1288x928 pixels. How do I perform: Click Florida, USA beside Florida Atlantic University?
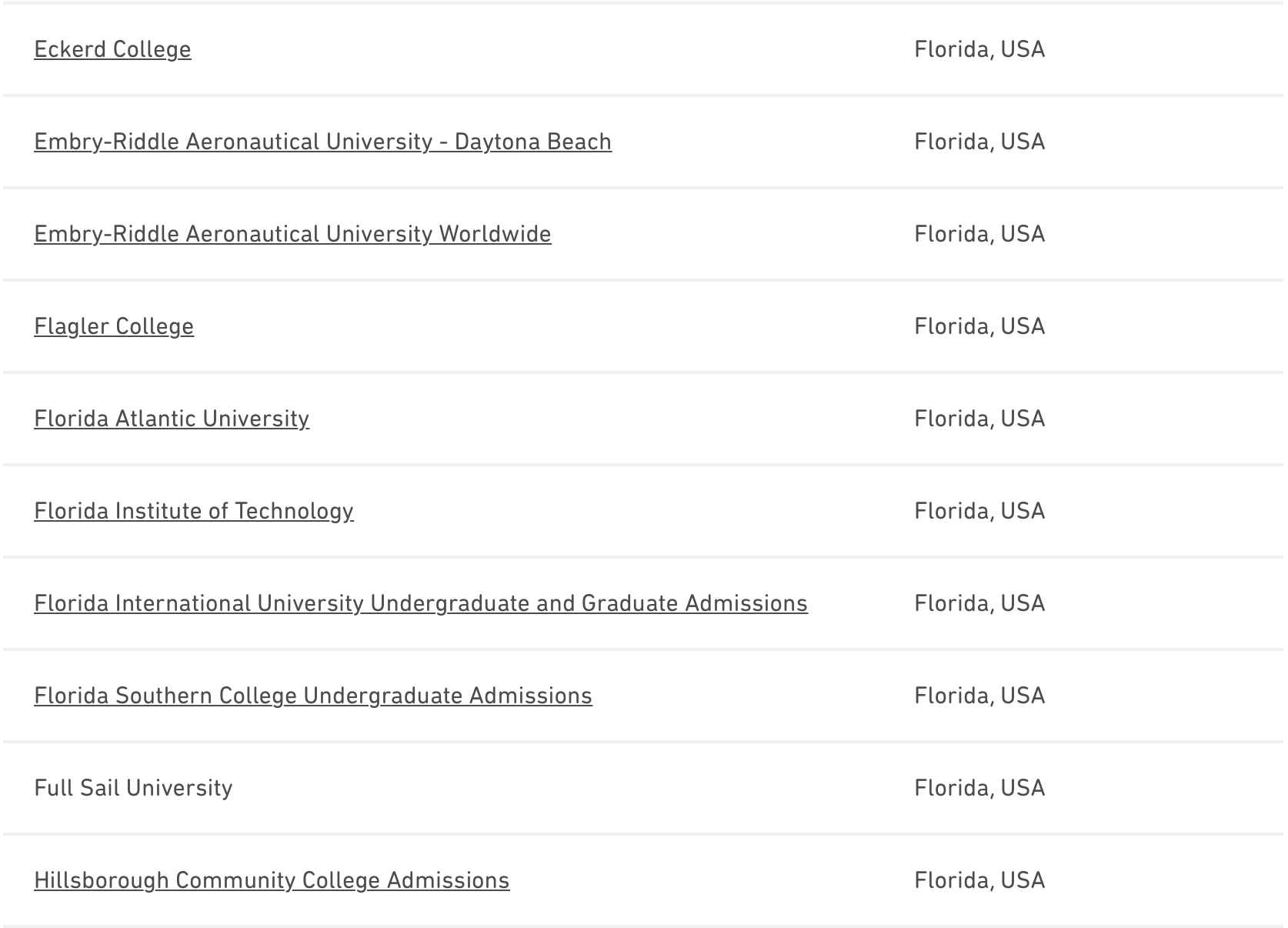(979, 419)
